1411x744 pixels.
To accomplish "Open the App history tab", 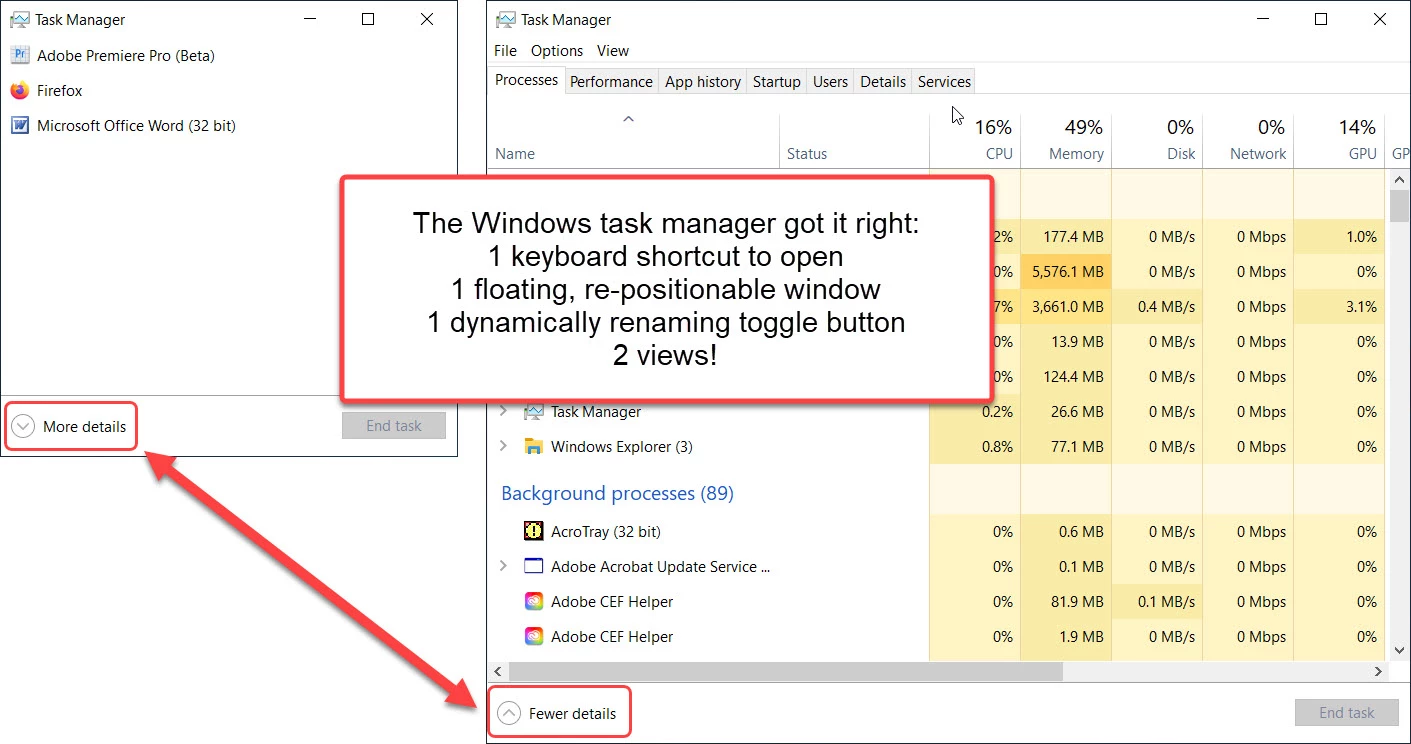I will tap(703, 82).
